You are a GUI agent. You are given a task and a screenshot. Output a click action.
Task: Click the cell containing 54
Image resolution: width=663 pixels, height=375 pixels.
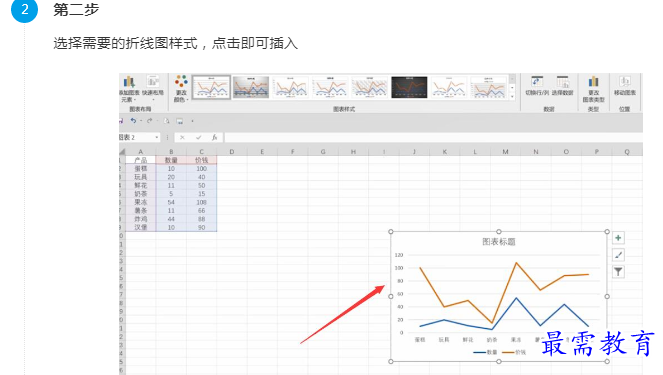171,202
